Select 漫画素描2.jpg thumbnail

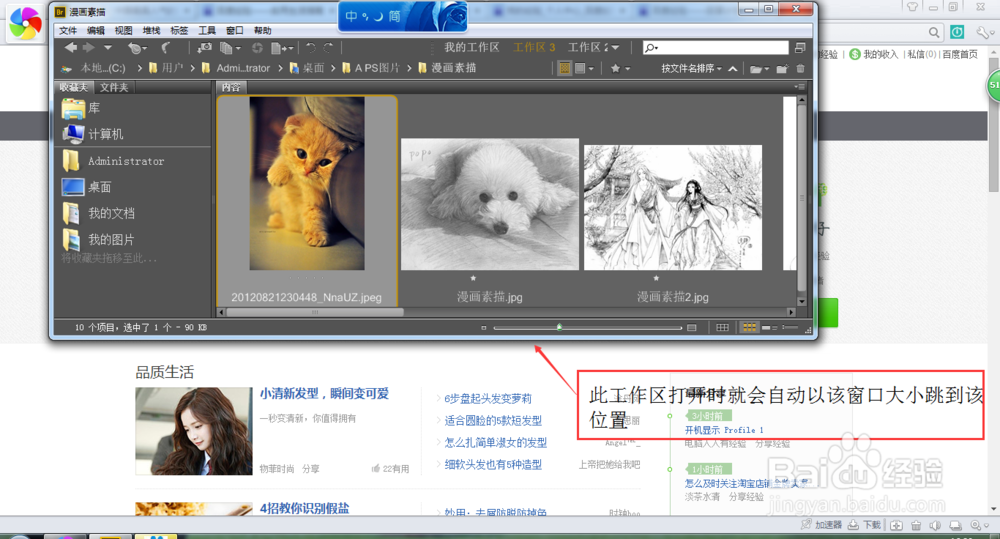tap(673, 207)
